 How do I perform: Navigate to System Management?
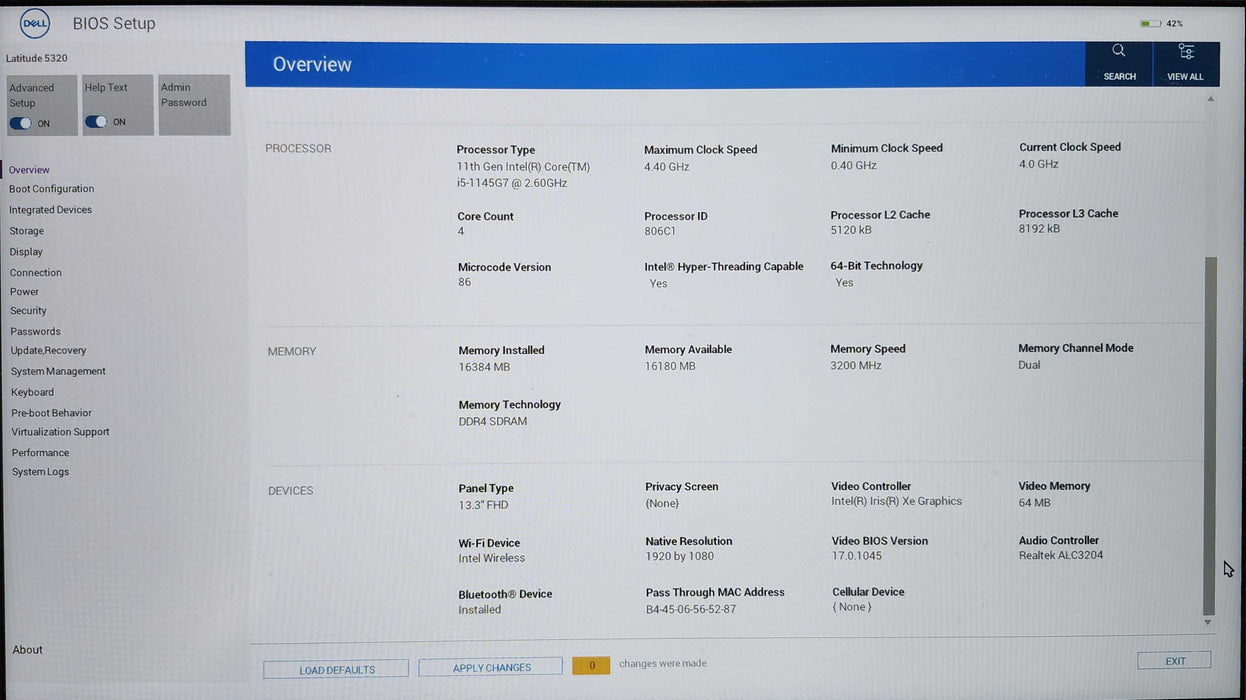[x=58, y=370]
